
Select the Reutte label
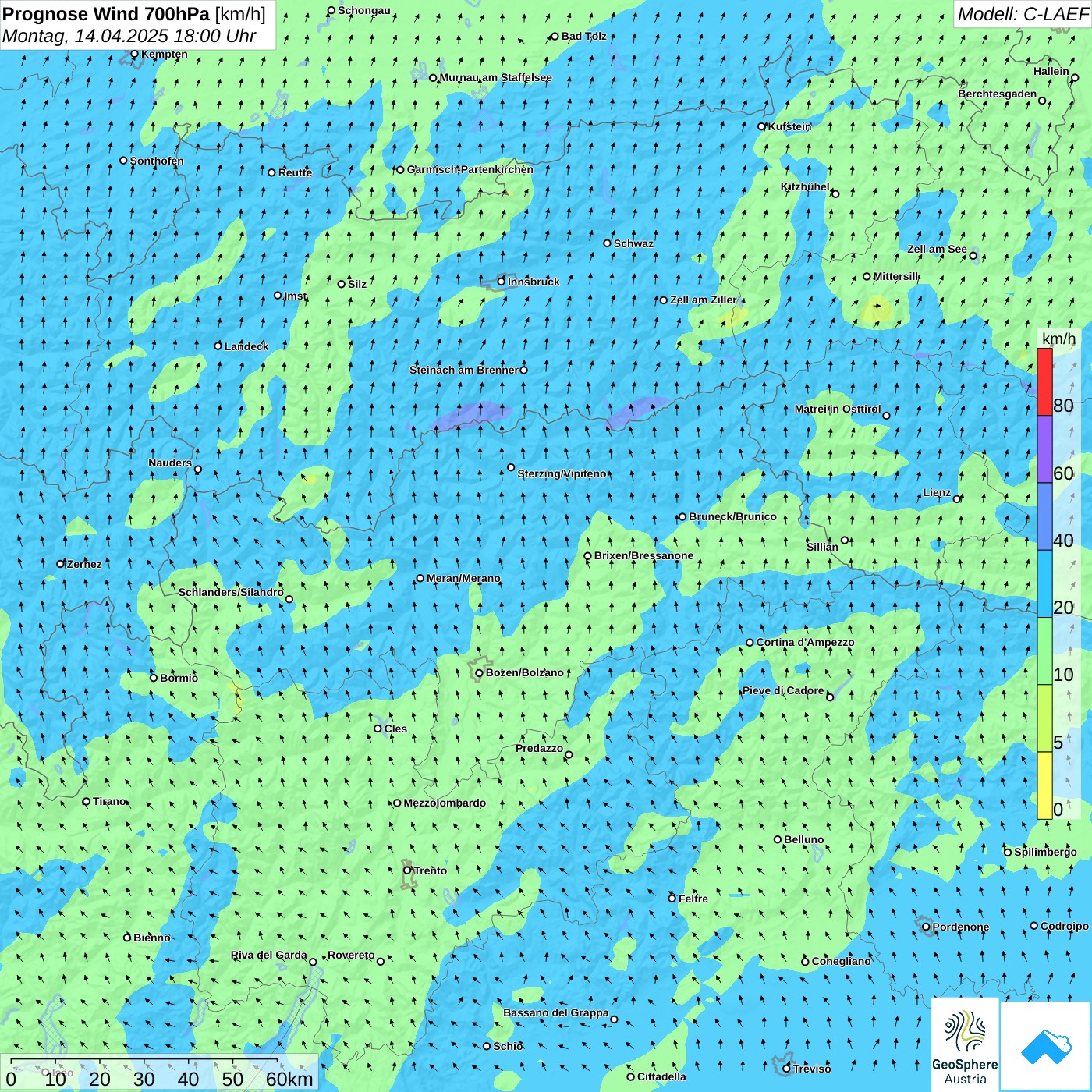click(296, 172)
